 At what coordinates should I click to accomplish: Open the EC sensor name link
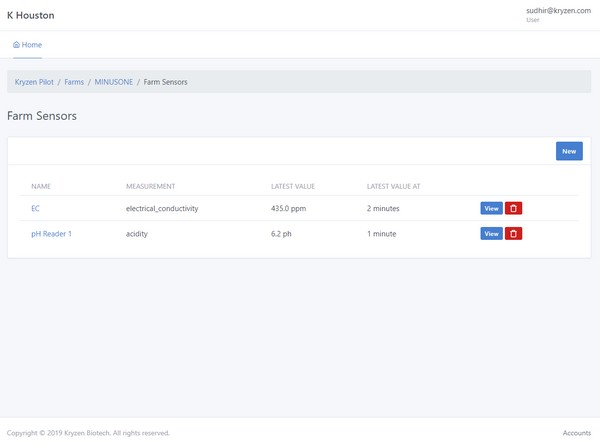(x=36, y=208)
